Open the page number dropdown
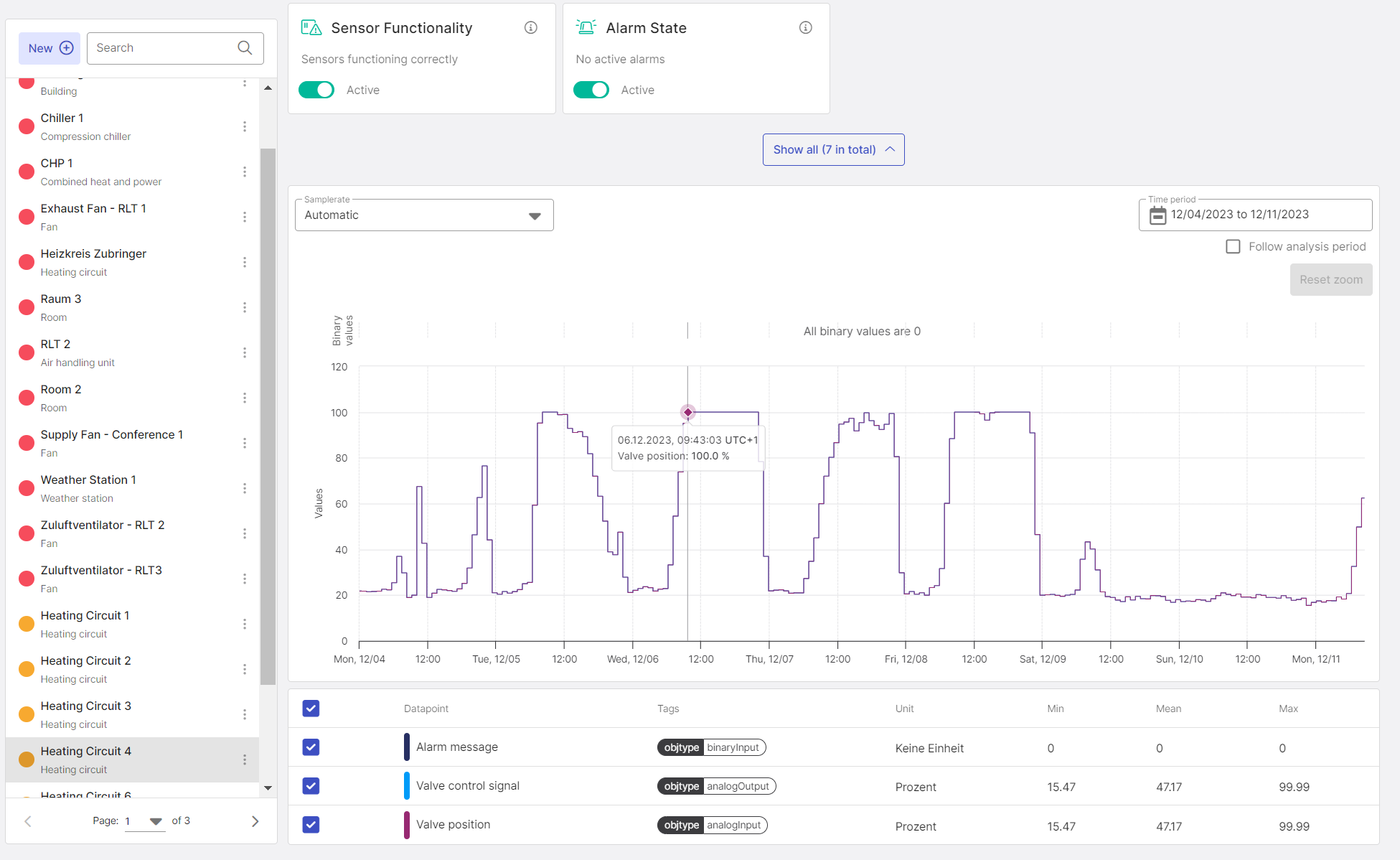1400x860 pixels. pos(145,821)
